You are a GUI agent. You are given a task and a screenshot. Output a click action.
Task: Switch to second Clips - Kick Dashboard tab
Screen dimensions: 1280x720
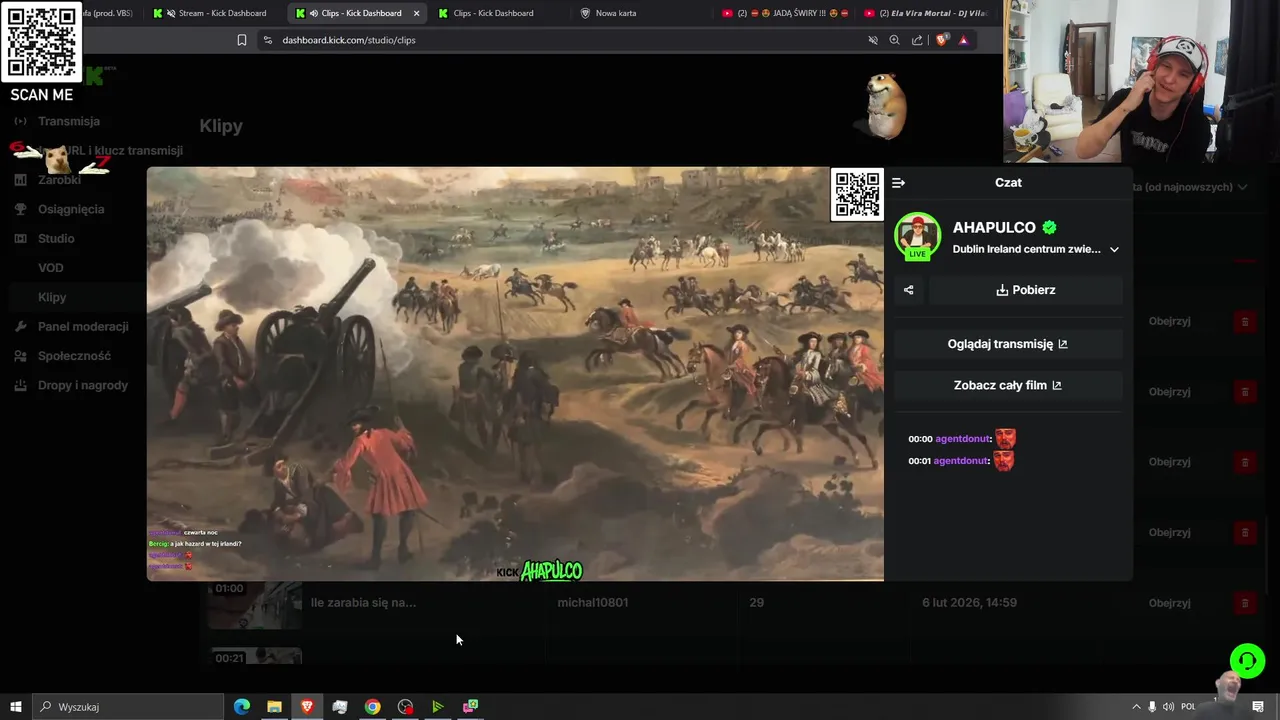(495, 13)
